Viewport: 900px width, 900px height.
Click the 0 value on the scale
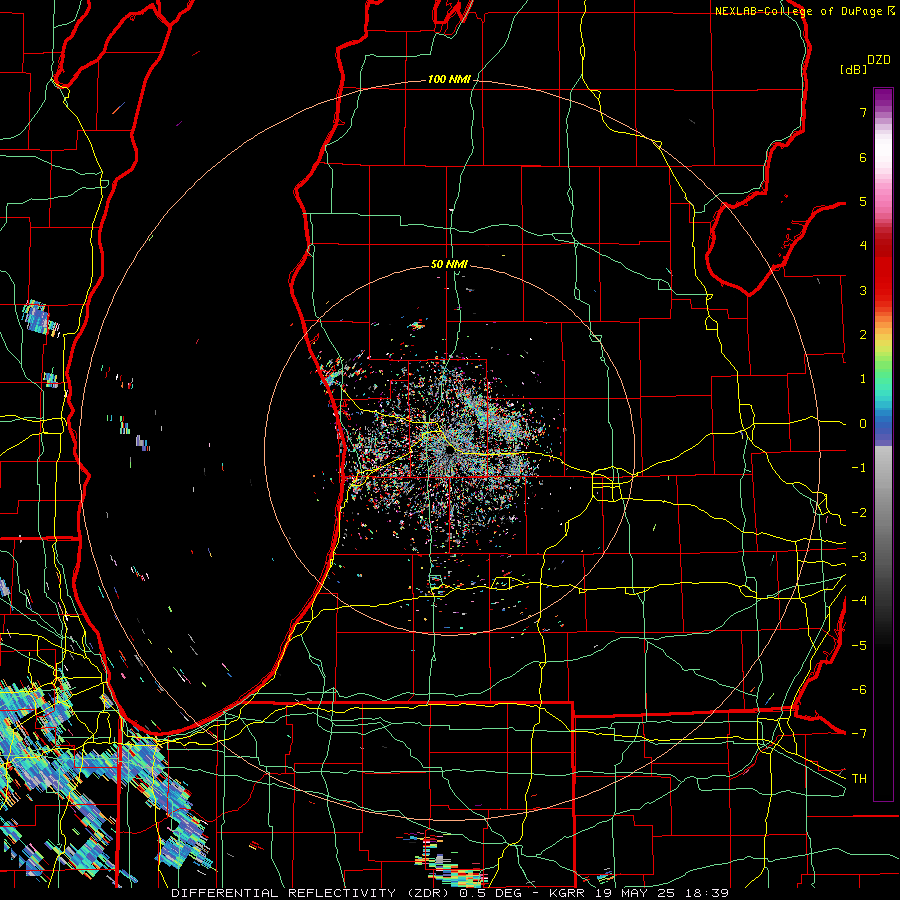click(x=863, y=424)
